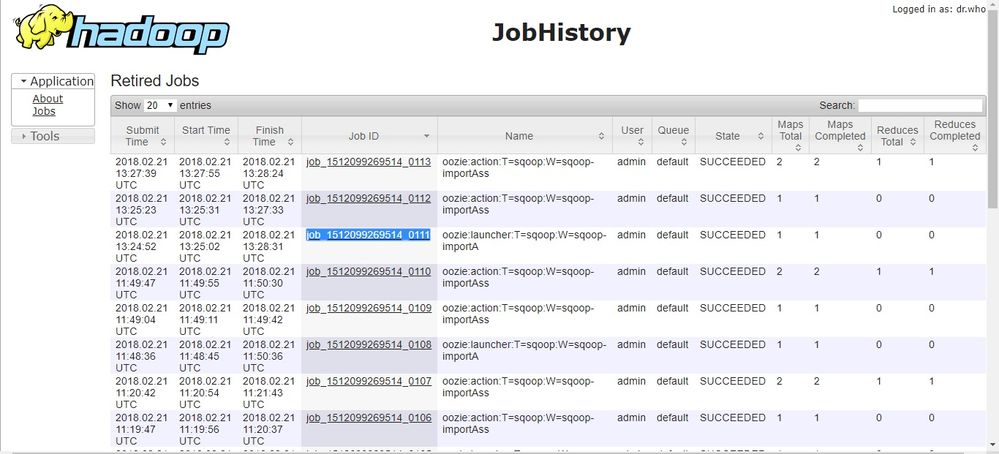Sort table by Finish Time column
Viewport: 999px width, 454px height.
pos(270,136)
